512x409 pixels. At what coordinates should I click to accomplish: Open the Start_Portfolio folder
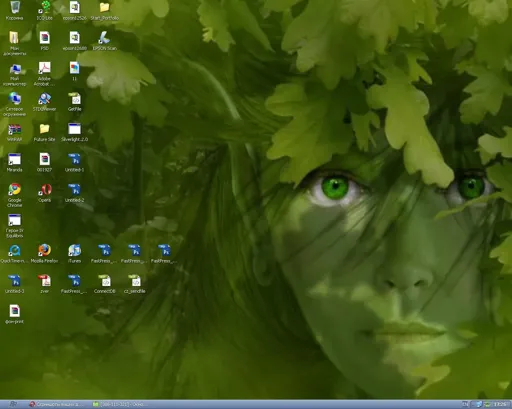point(105,11)
